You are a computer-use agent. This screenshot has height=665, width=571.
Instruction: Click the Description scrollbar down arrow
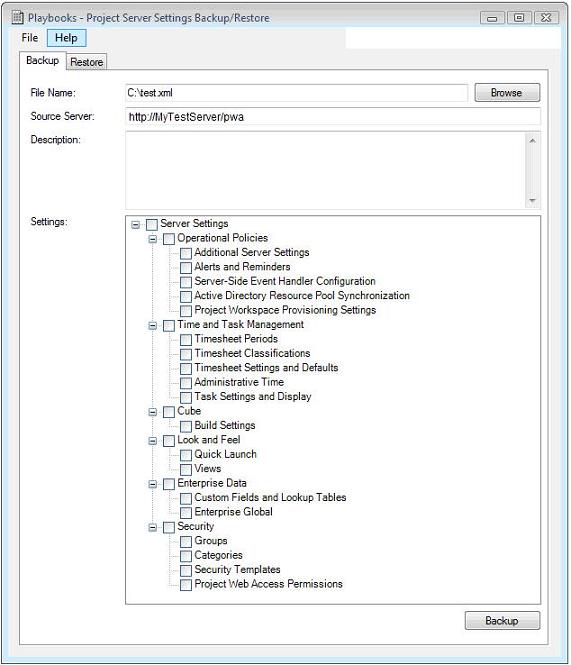(x=532, y=200)
